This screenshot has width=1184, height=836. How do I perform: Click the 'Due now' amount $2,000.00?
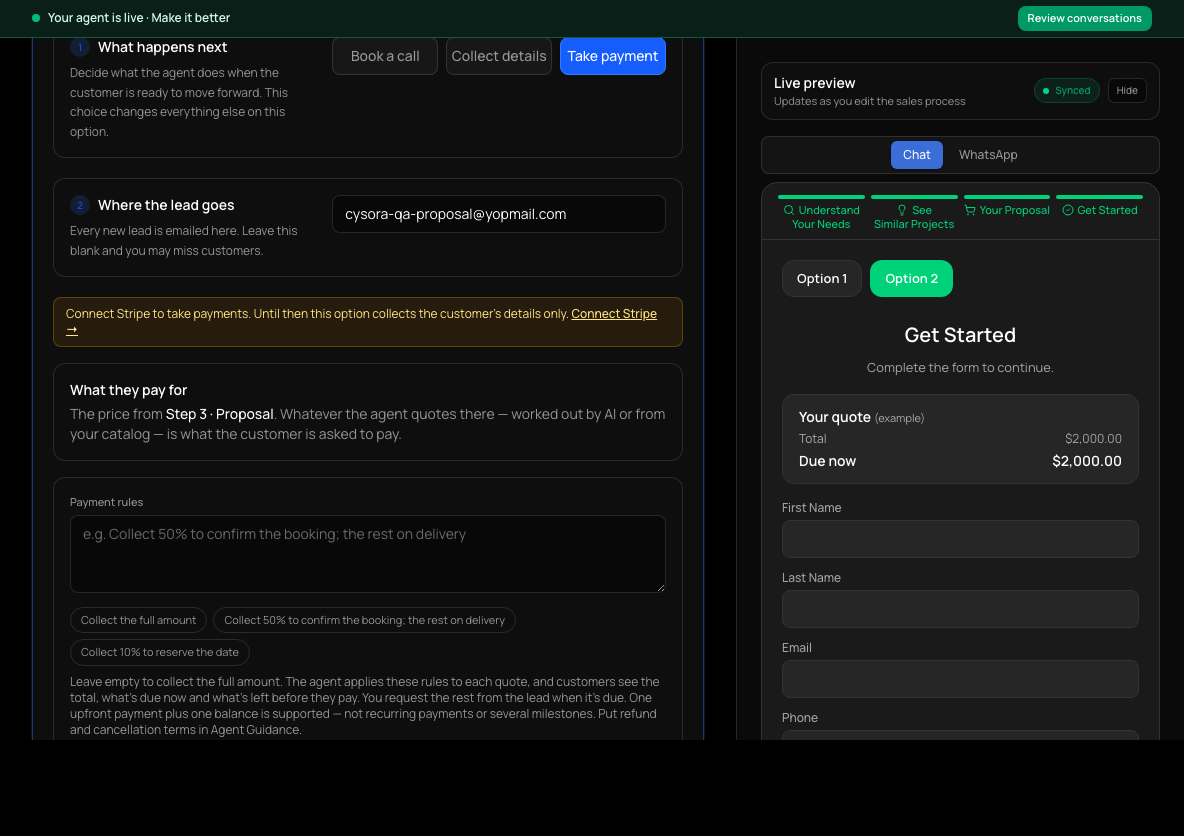pos(1087,461)
